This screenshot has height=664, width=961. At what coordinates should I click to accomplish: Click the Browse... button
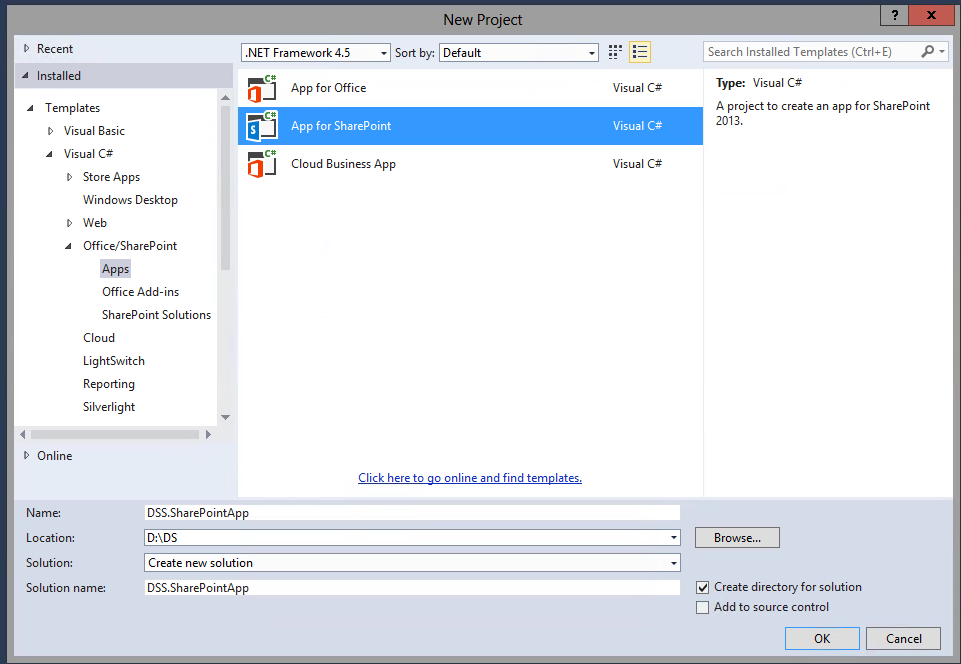(737, 538)
